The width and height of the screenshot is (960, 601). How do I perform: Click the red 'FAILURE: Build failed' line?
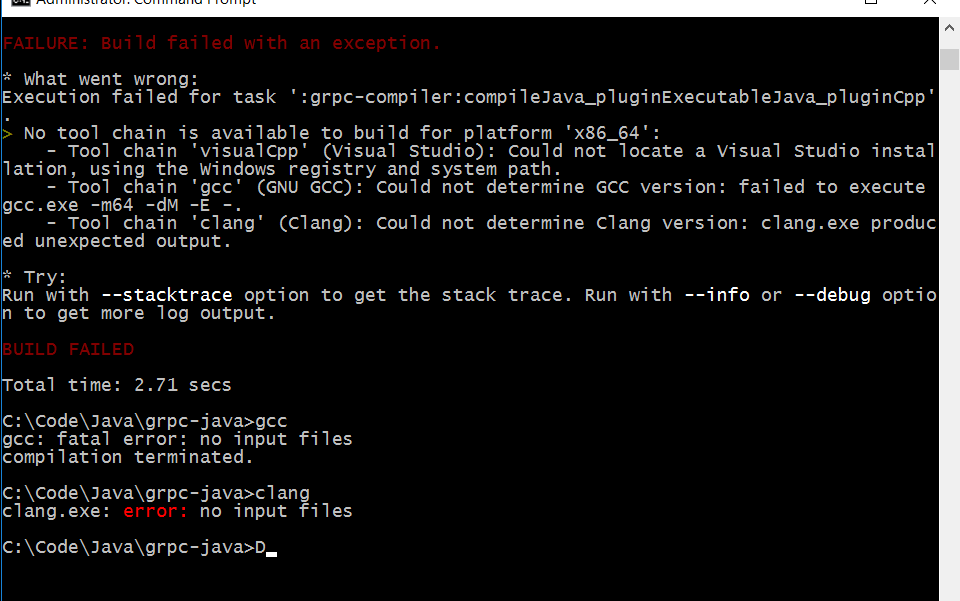(221, 43)
